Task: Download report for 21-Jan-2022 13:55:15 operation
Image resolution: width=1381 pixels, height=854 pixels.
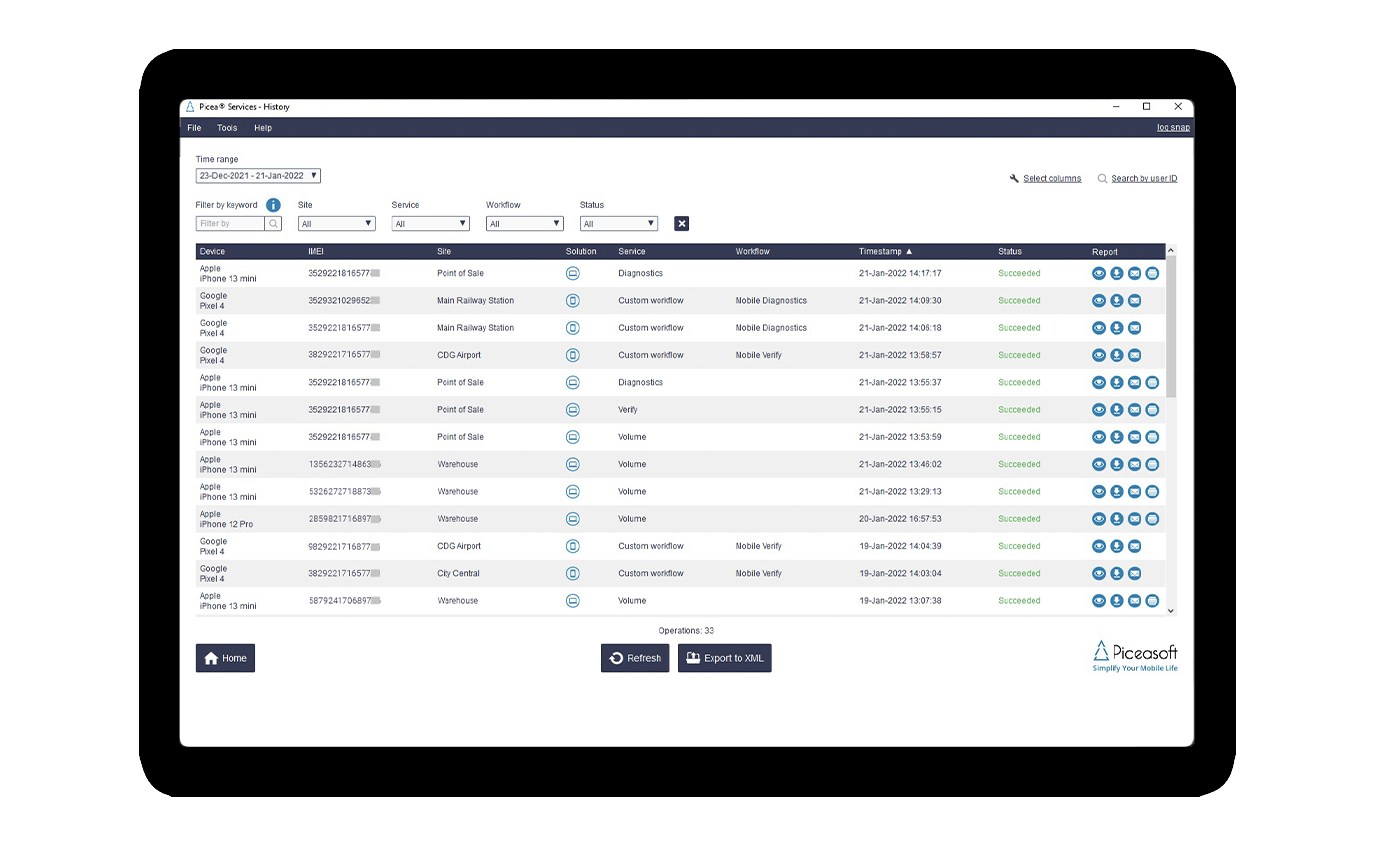Action: 1117,410
